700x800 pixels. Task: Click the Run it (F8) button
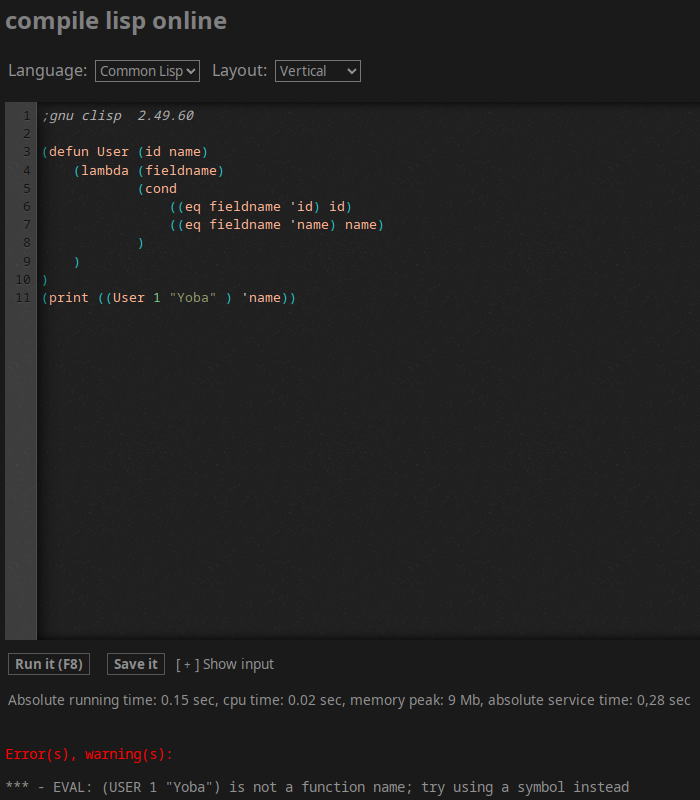click(49, 664)
